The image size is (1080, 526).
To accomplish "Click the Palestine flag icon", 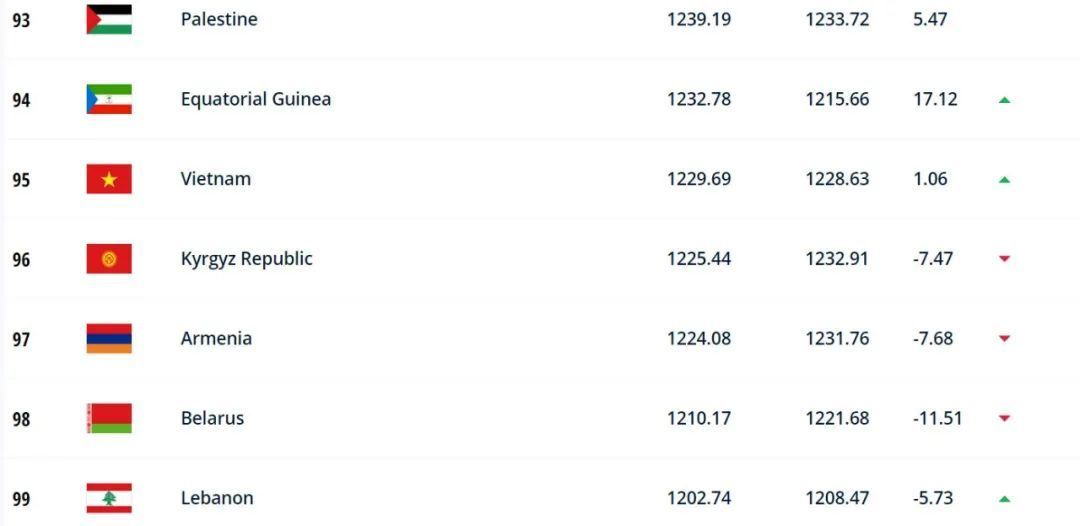I will (109, 19).
